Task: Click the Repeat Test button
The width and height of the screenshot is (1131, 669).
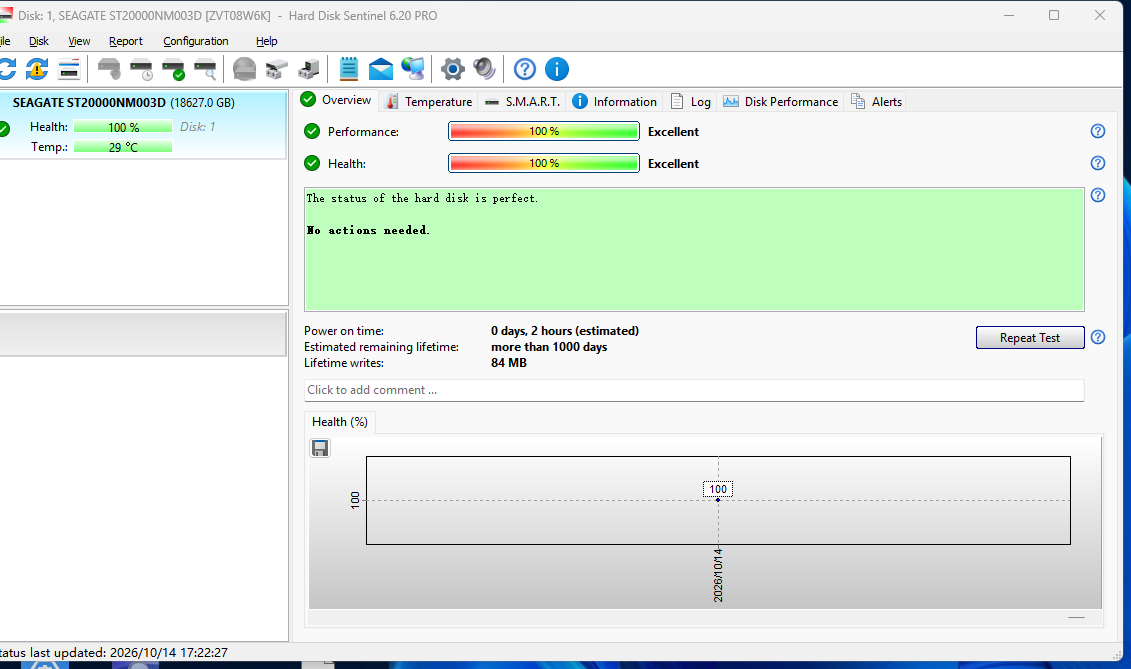Action: click(x=1030, y=338)
